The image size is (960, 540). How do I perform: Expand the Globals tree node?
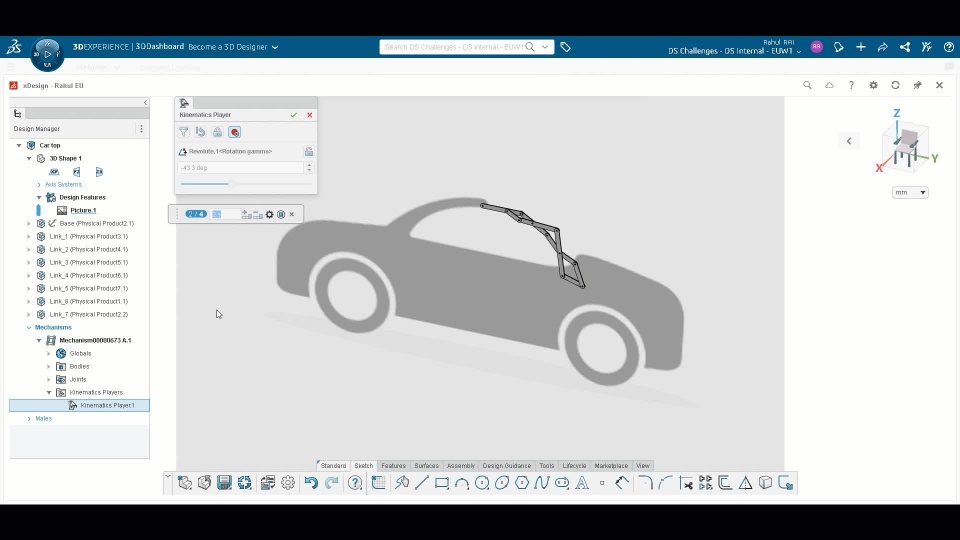pyautogui.click(x=49, y=353)
